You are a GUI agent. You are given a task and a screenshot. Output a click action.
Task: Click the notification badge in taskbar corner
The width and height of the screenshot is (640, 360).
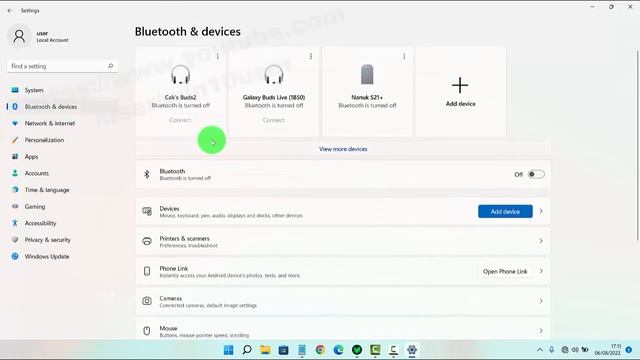(x=629, y=350)
